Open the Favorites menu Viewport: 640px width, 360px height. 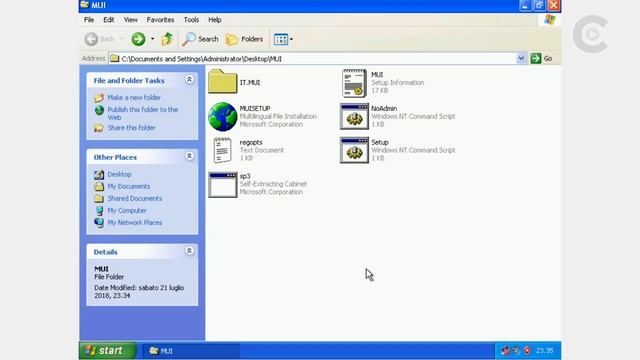160,20
